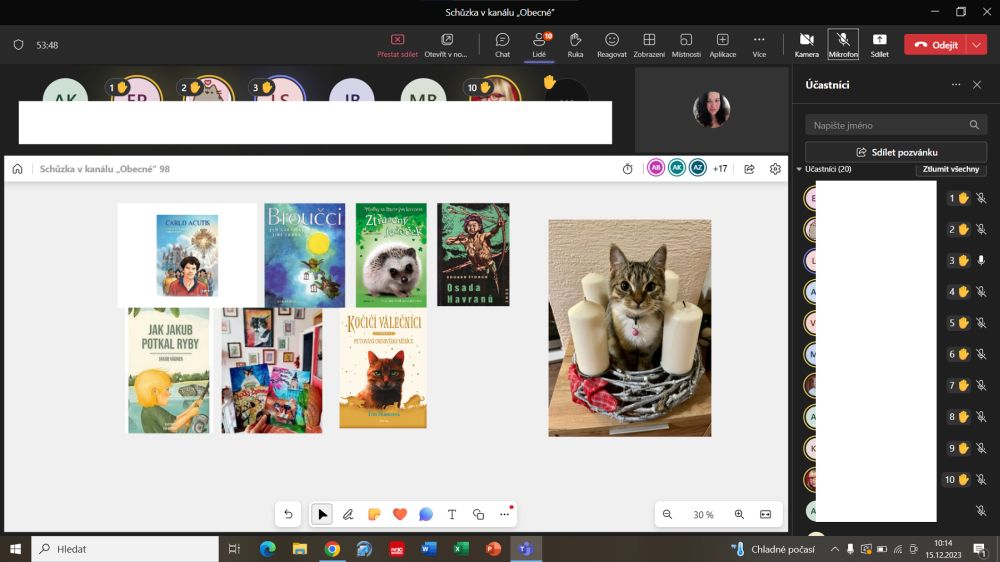The image size is (1000, 562).
Task: Select the cat with candles photo
Action: coord(629,328)
